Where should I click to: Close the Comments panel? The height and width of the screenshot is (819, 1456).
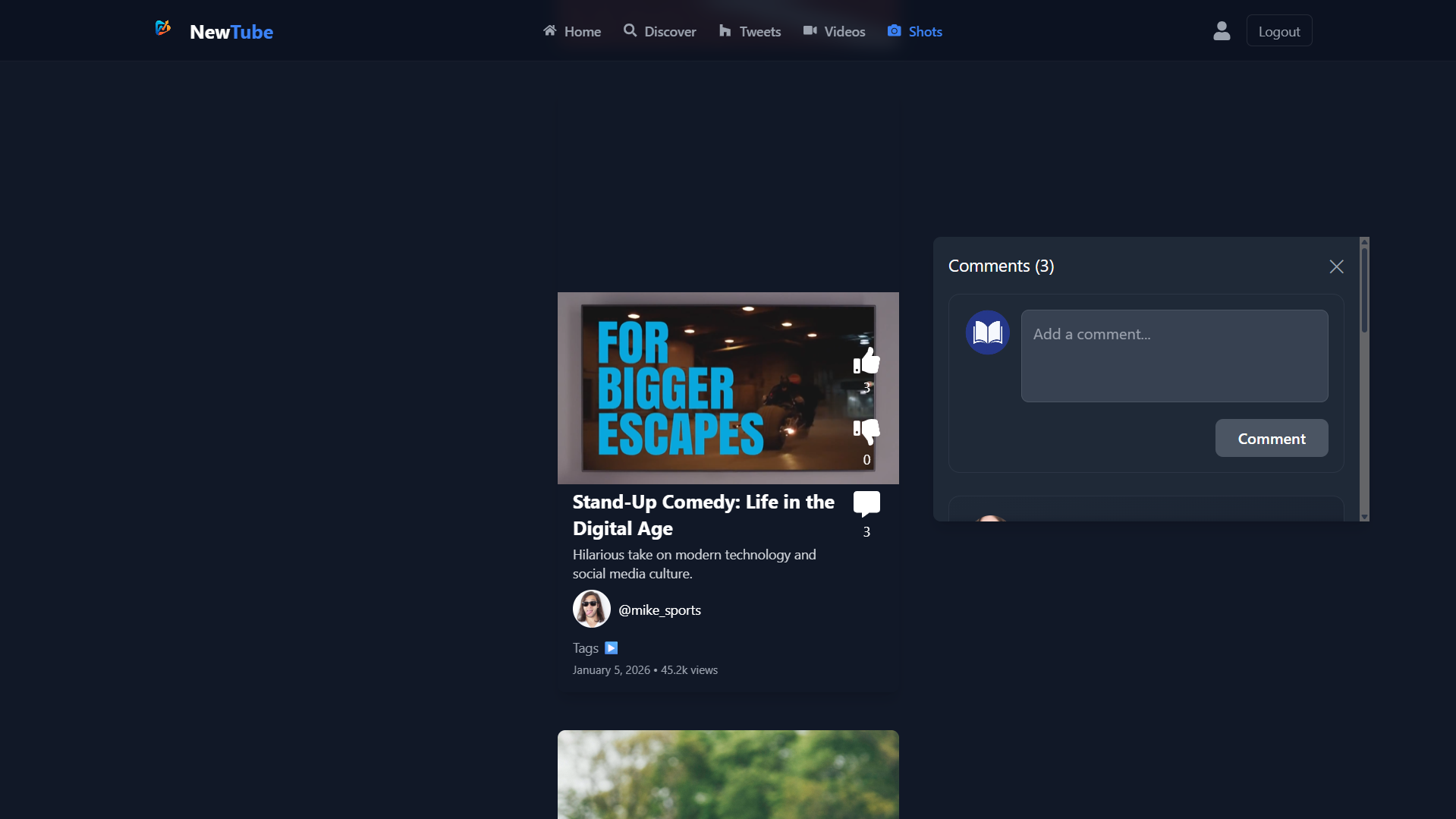pos(1336,266)
